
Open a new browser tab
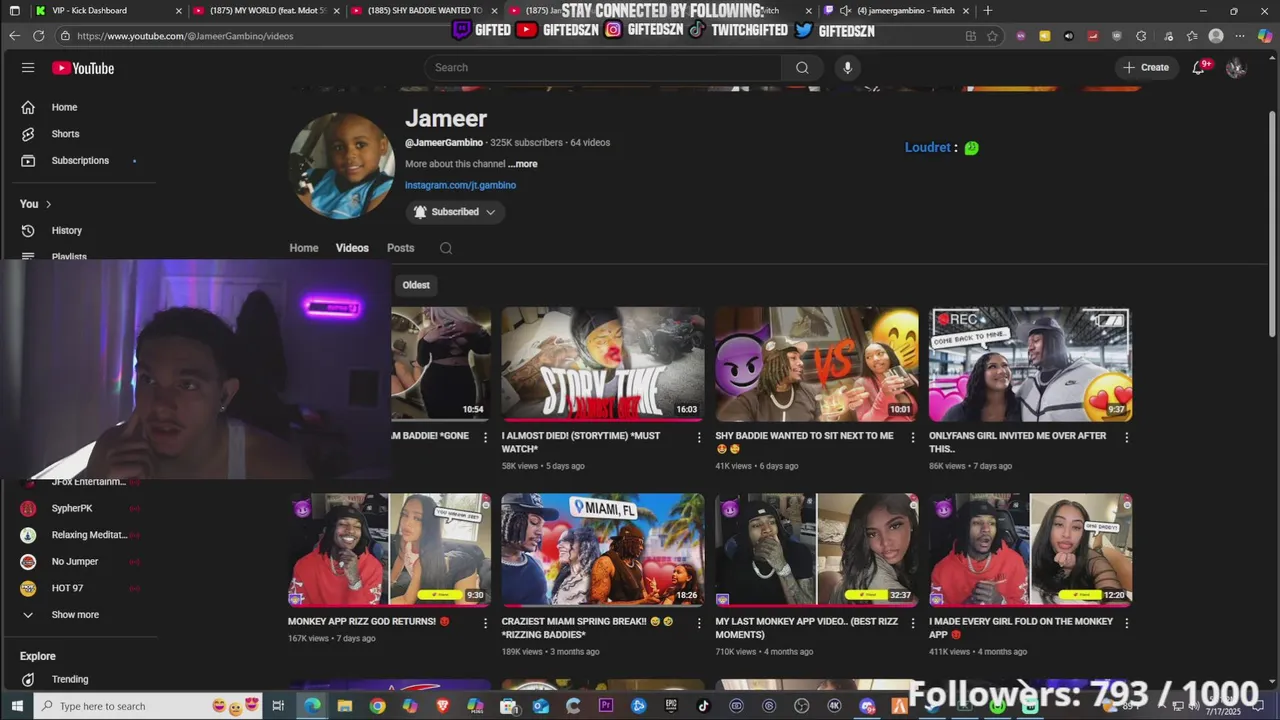988,11
